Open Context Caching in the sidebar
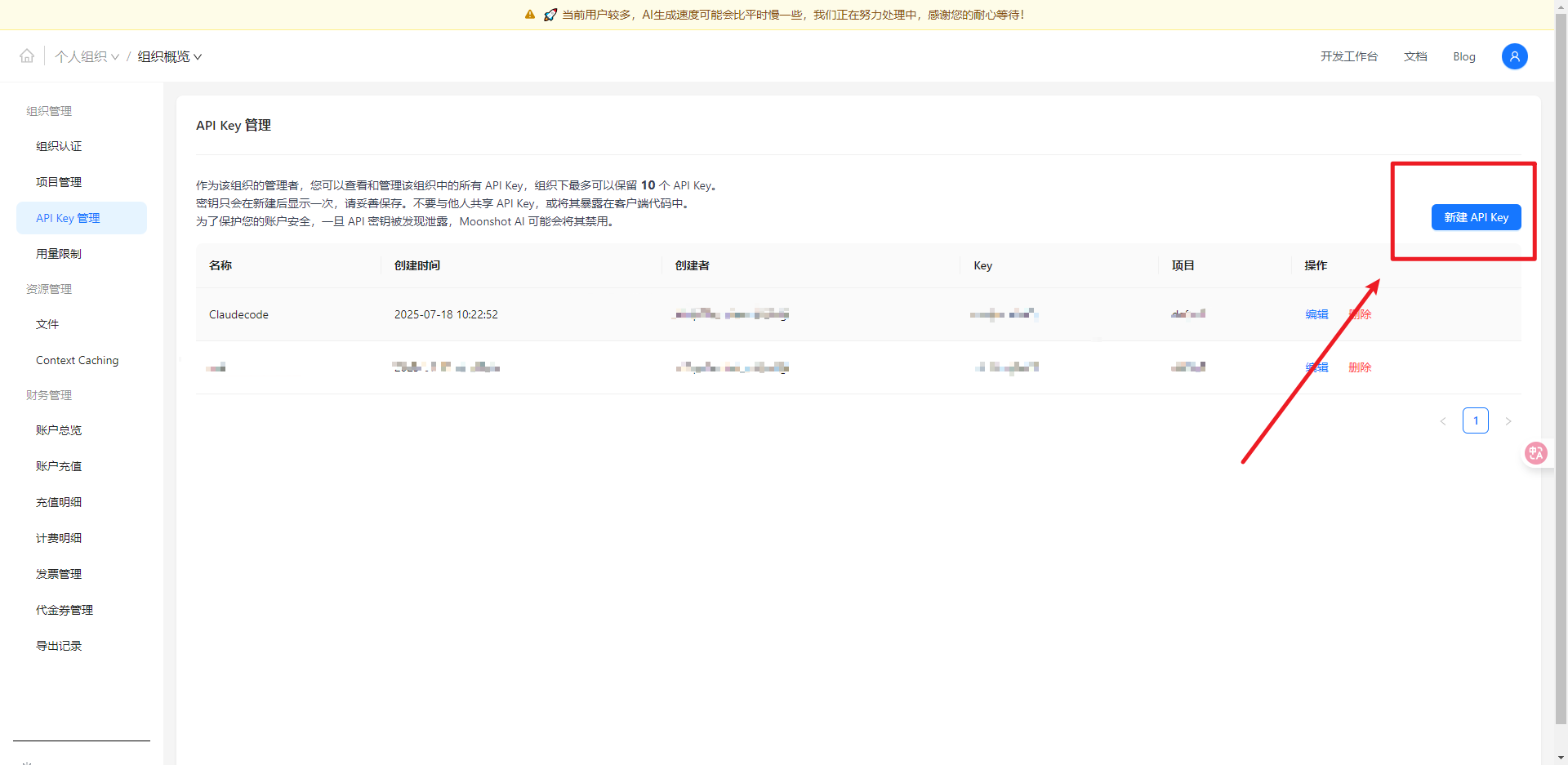Image resolution: width=1568 pixels, height=765 pixels. [x=77, y=360]
